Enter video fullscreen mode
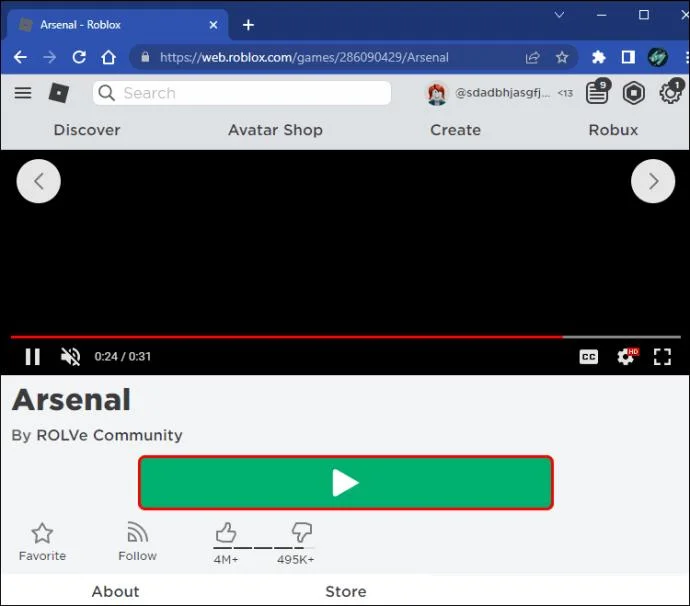690x606 pixels. point(662,356)
